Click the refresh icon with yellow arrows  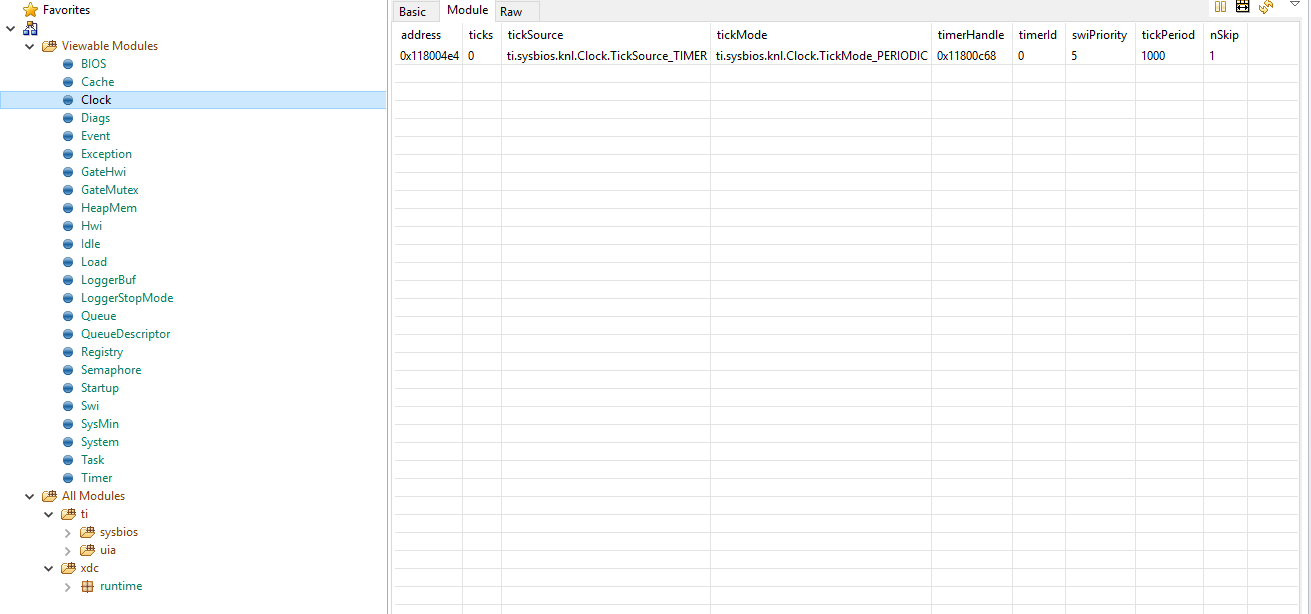click(x=1266, y=7)
